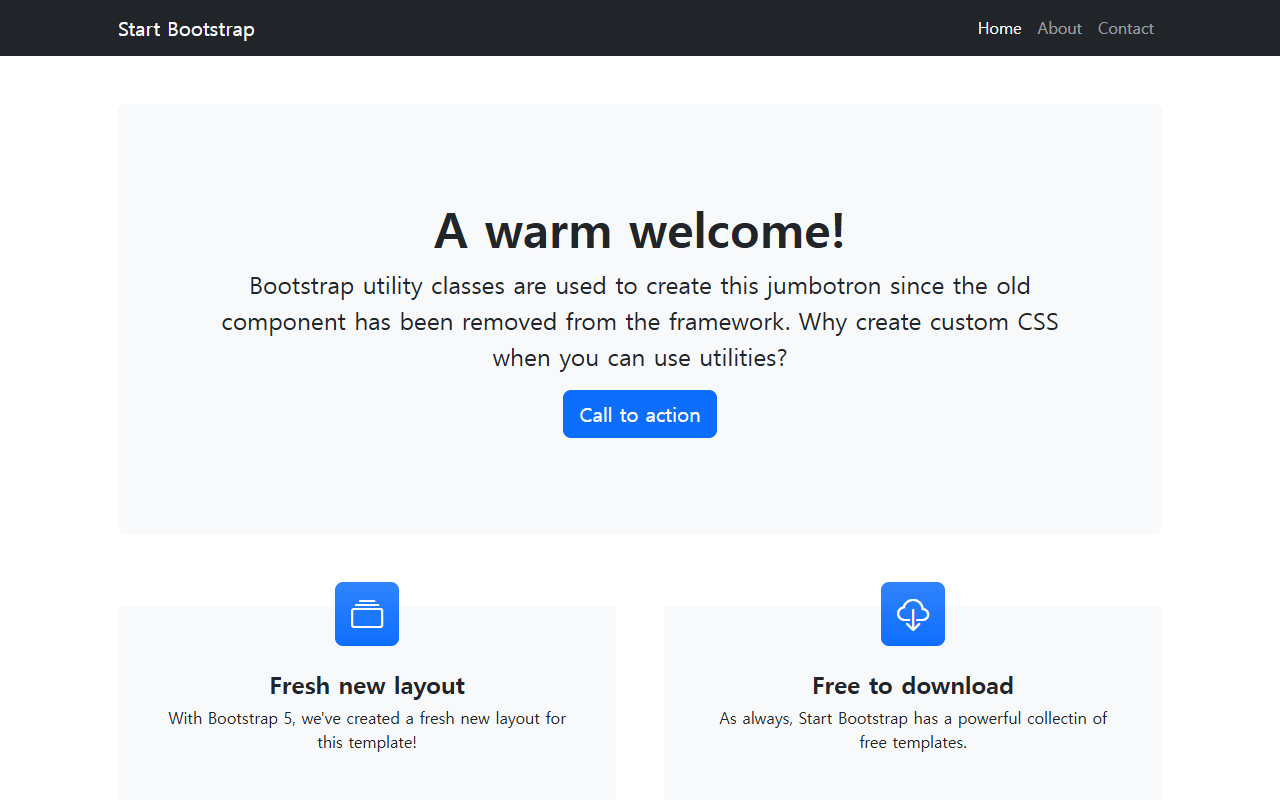This screenshot has height=800, width=1280.
Task: Click the "Fresh new layout" heading
Action: pyautogui.click(x=367, y=686)
